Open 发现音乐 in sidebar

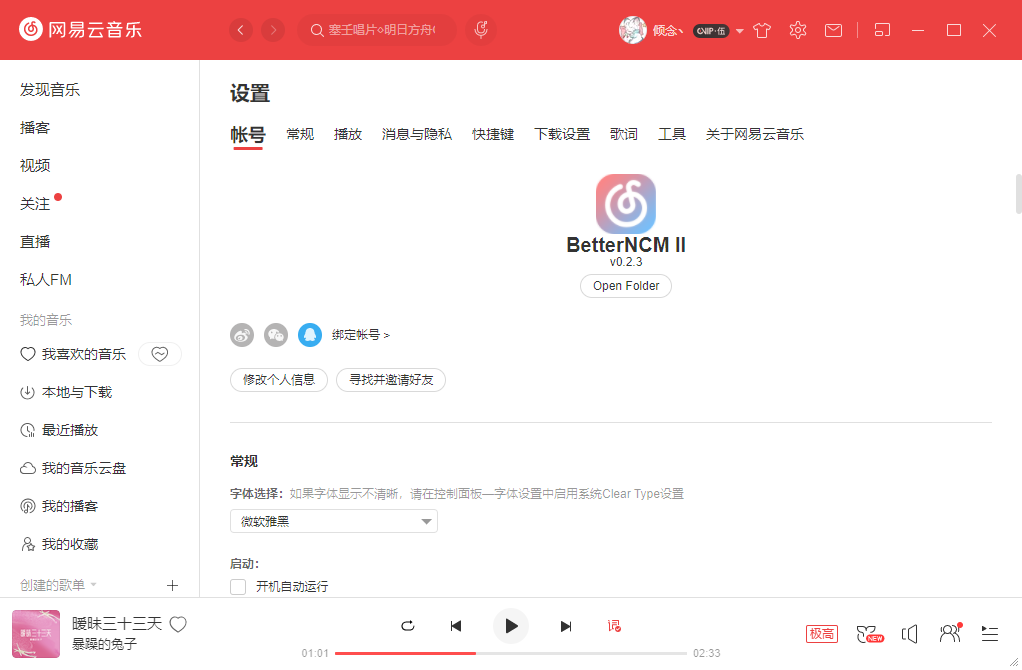coord(50,90)
